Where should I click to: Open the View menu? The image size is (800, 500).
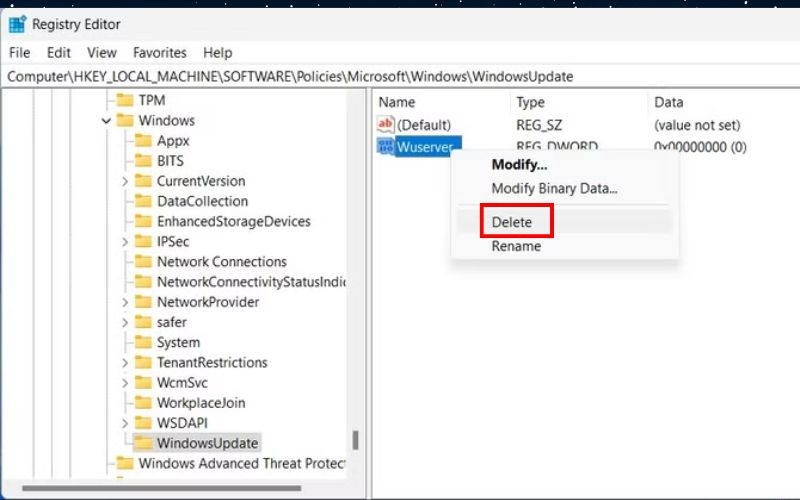pos(102,53)
